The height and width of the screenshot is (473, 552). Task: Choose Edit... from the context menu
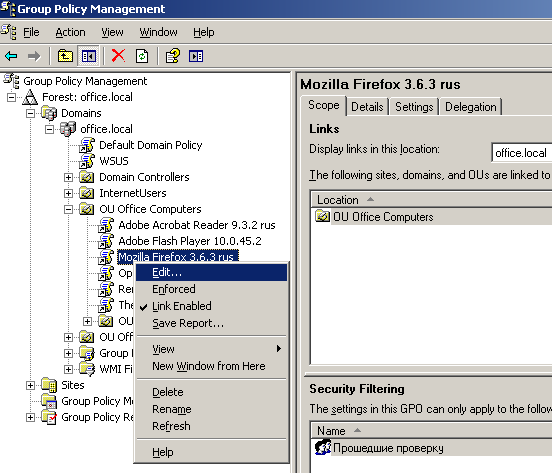(x=212, y=272)
